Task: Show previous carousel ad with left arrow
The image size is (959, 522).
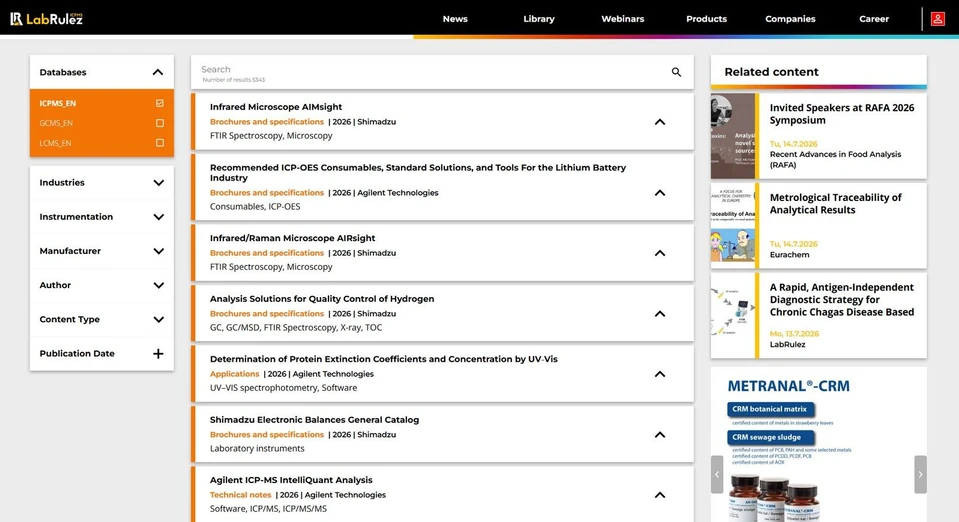Action: [717, 474]
